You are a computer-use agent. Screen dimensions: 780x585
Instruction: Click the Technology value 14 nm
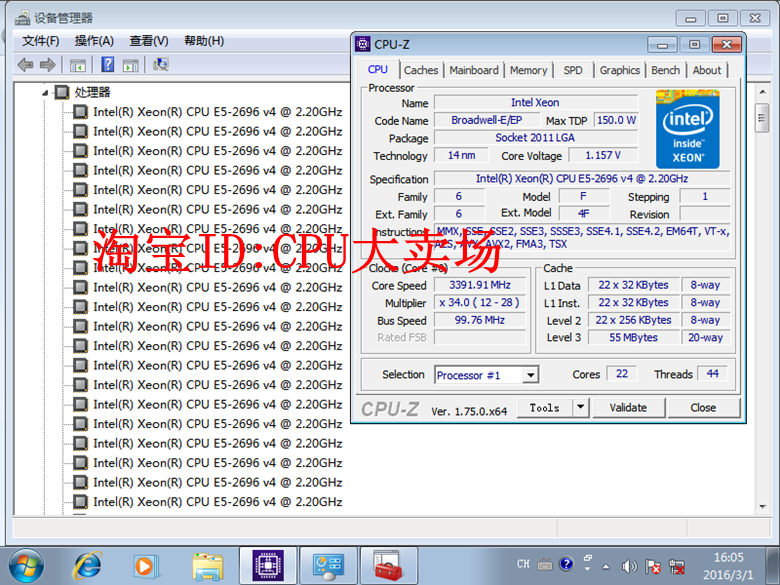click(461, 155)
